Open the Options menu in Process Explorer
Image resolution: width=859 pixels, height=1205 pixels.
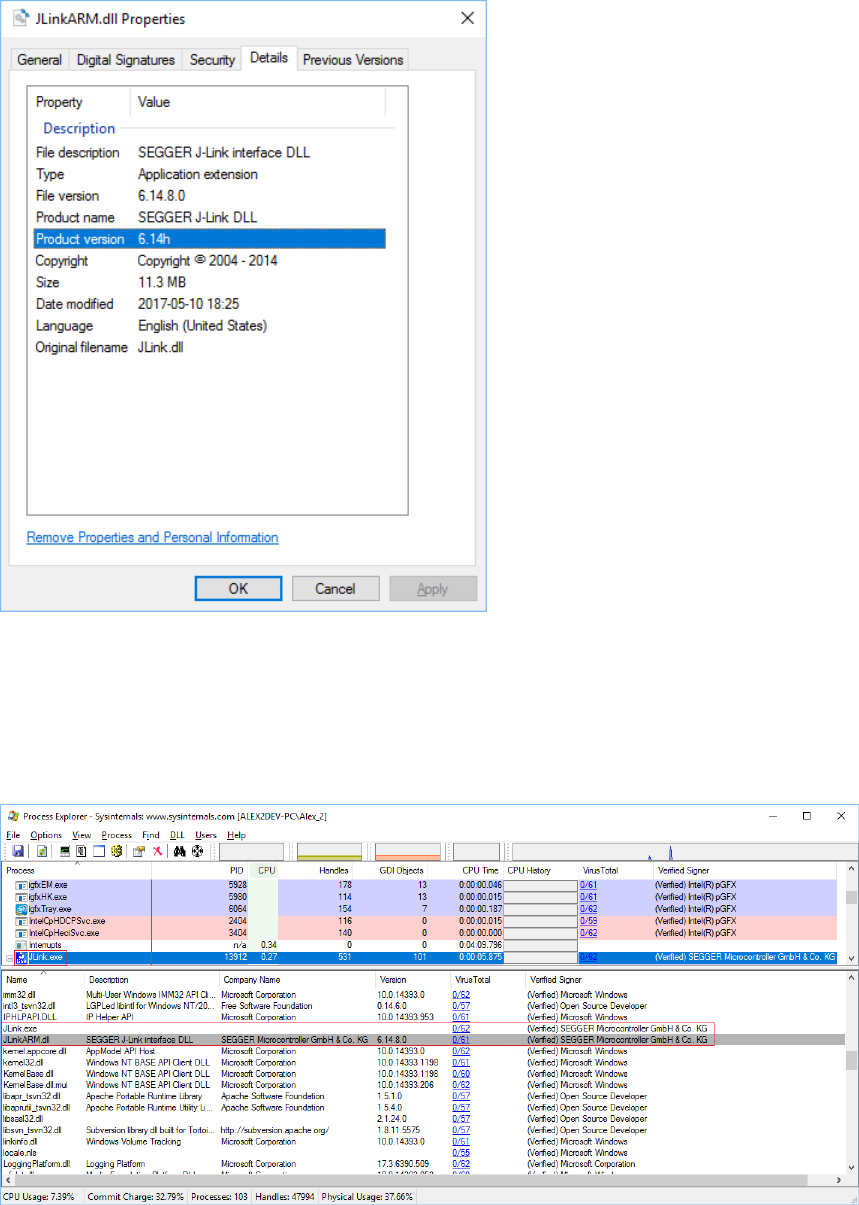46,834
